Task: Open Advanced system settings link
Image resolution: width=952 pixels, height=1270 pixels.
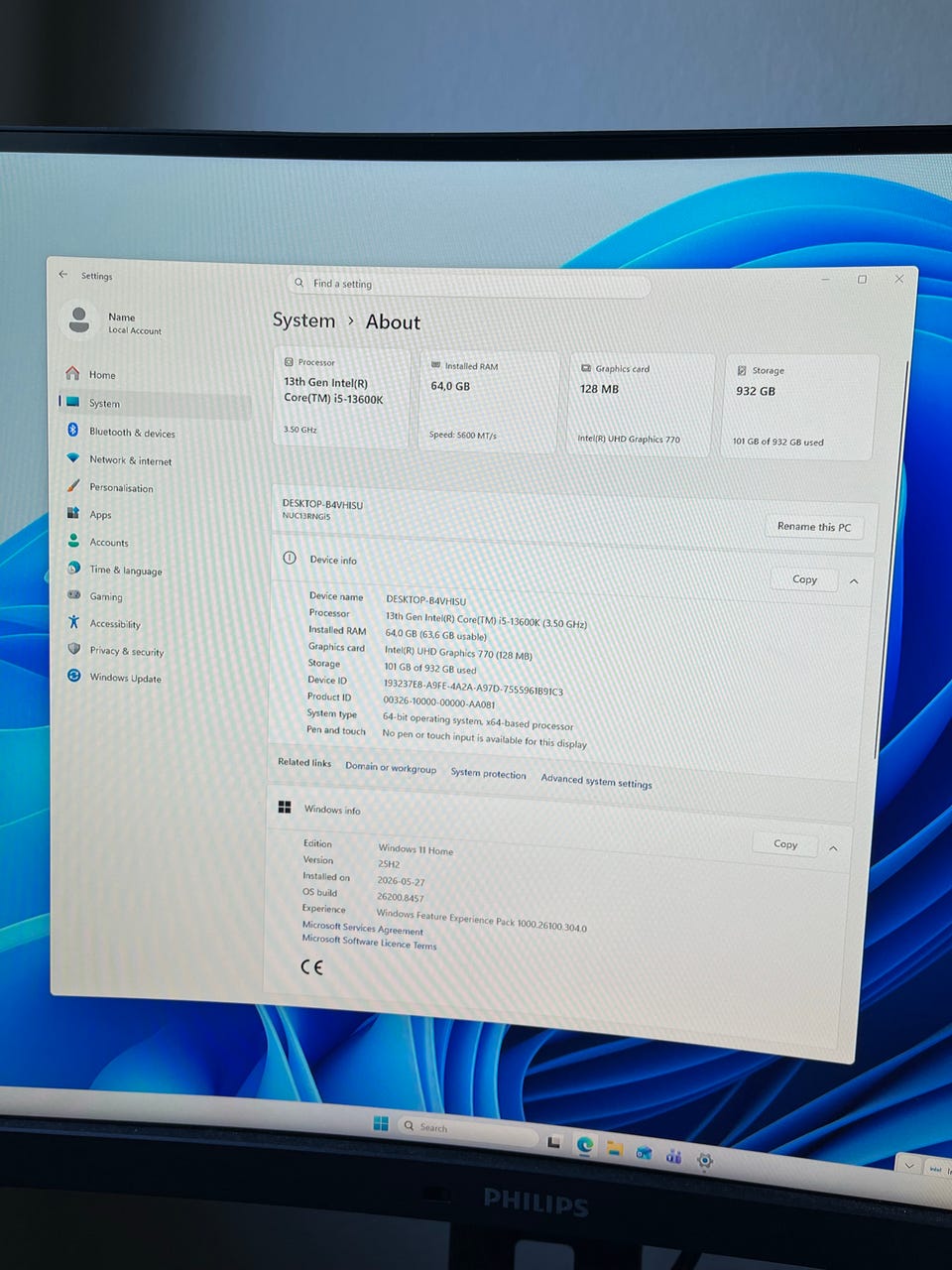Action: (x=596, y=781)
